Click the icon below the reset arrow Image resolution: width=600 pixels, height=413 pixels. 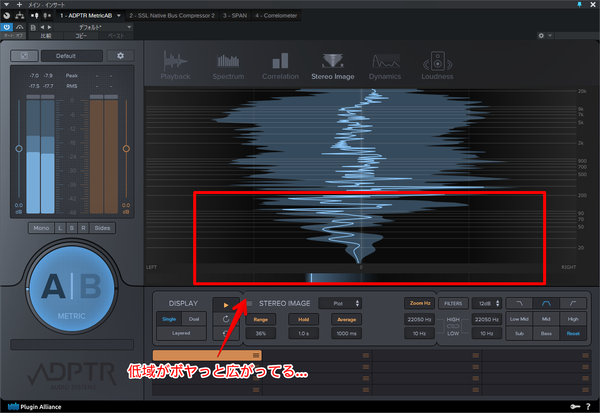pos(226,333)
